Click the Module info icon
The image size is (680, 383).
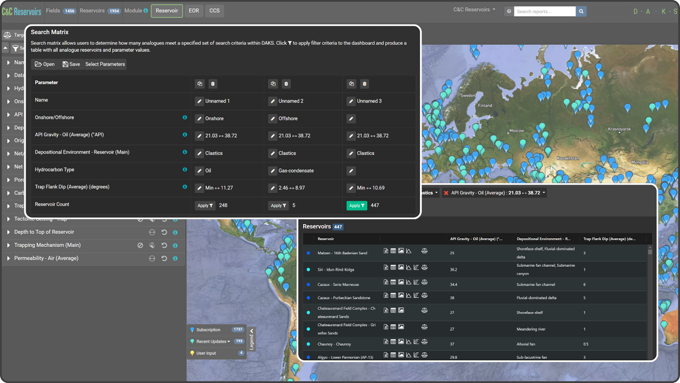(146, 11)
